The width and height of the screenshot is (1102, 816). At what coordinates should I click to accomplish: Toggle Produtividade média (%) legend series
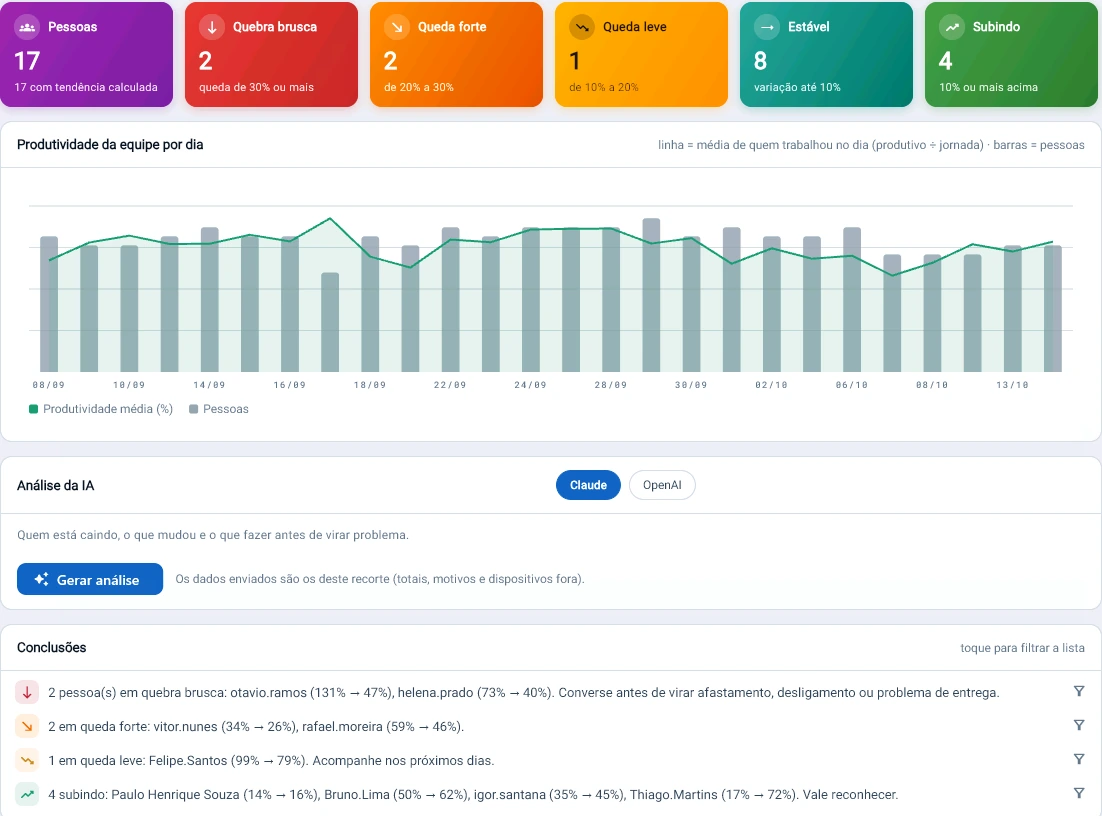[x=101, y=409]
